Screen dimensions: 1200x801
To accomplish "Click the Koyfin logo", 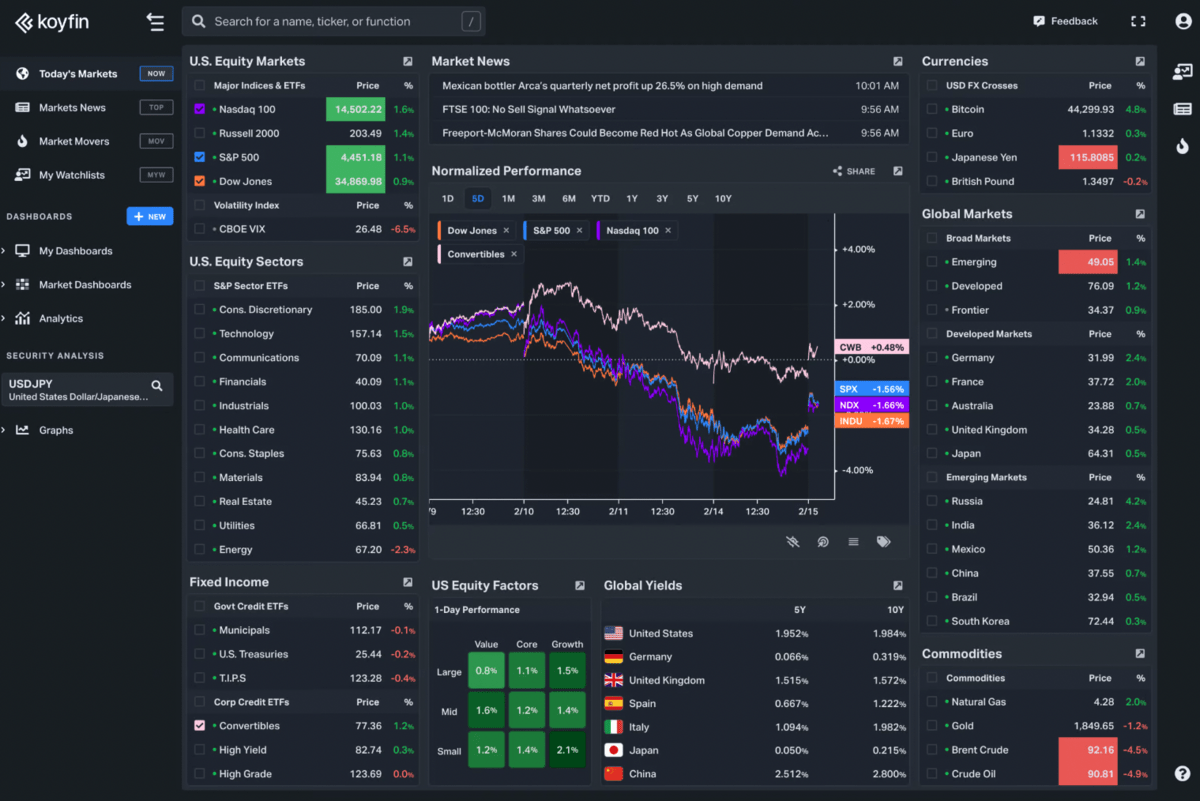I will (52, 21).
